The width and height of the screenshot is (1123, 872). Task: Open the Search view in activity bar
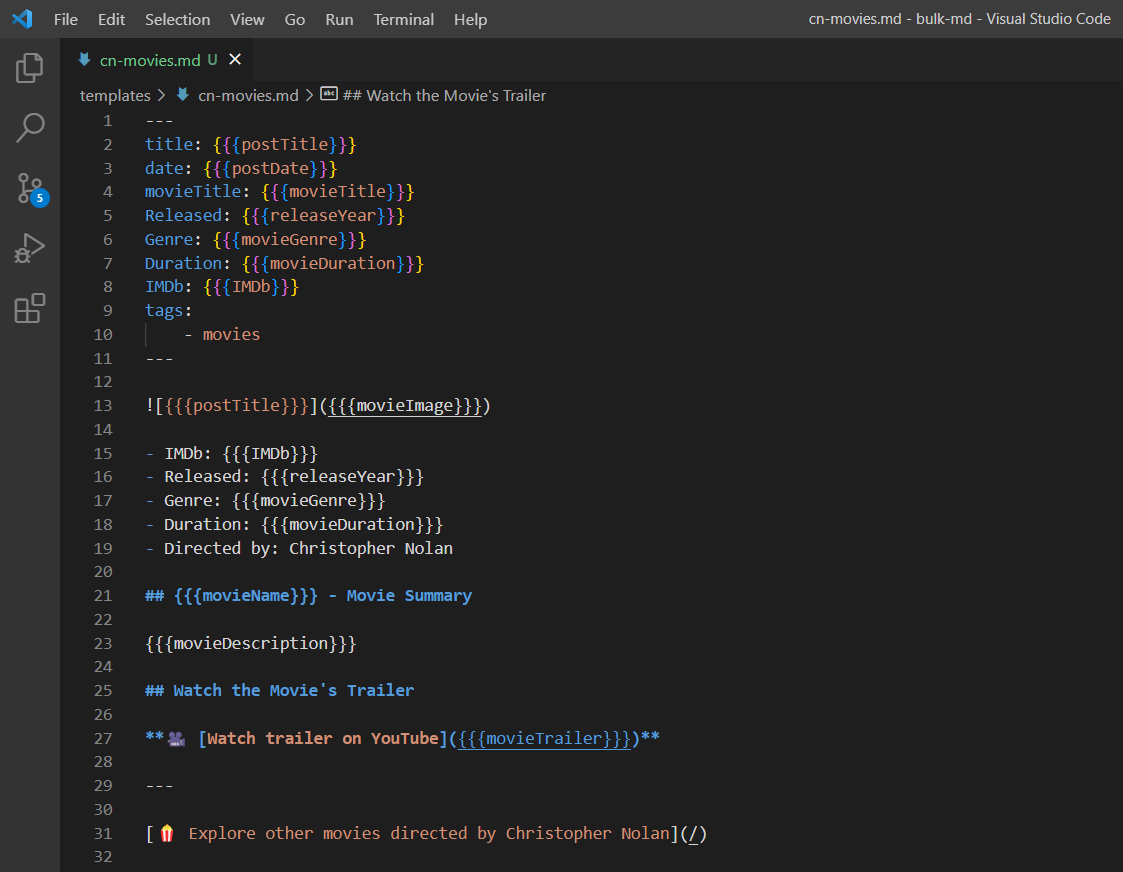pos(29,127)
